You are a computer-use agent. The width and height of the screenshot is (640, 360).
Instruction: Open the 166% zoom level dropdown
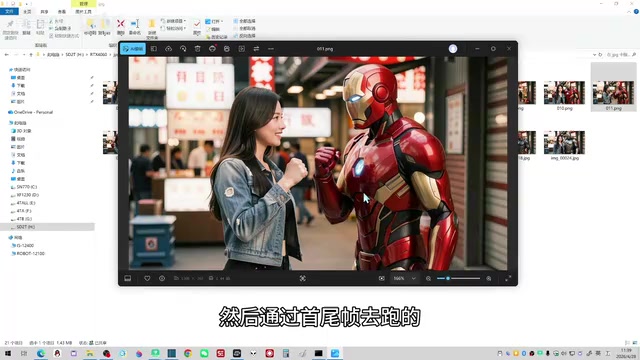[x=404, y=278]
